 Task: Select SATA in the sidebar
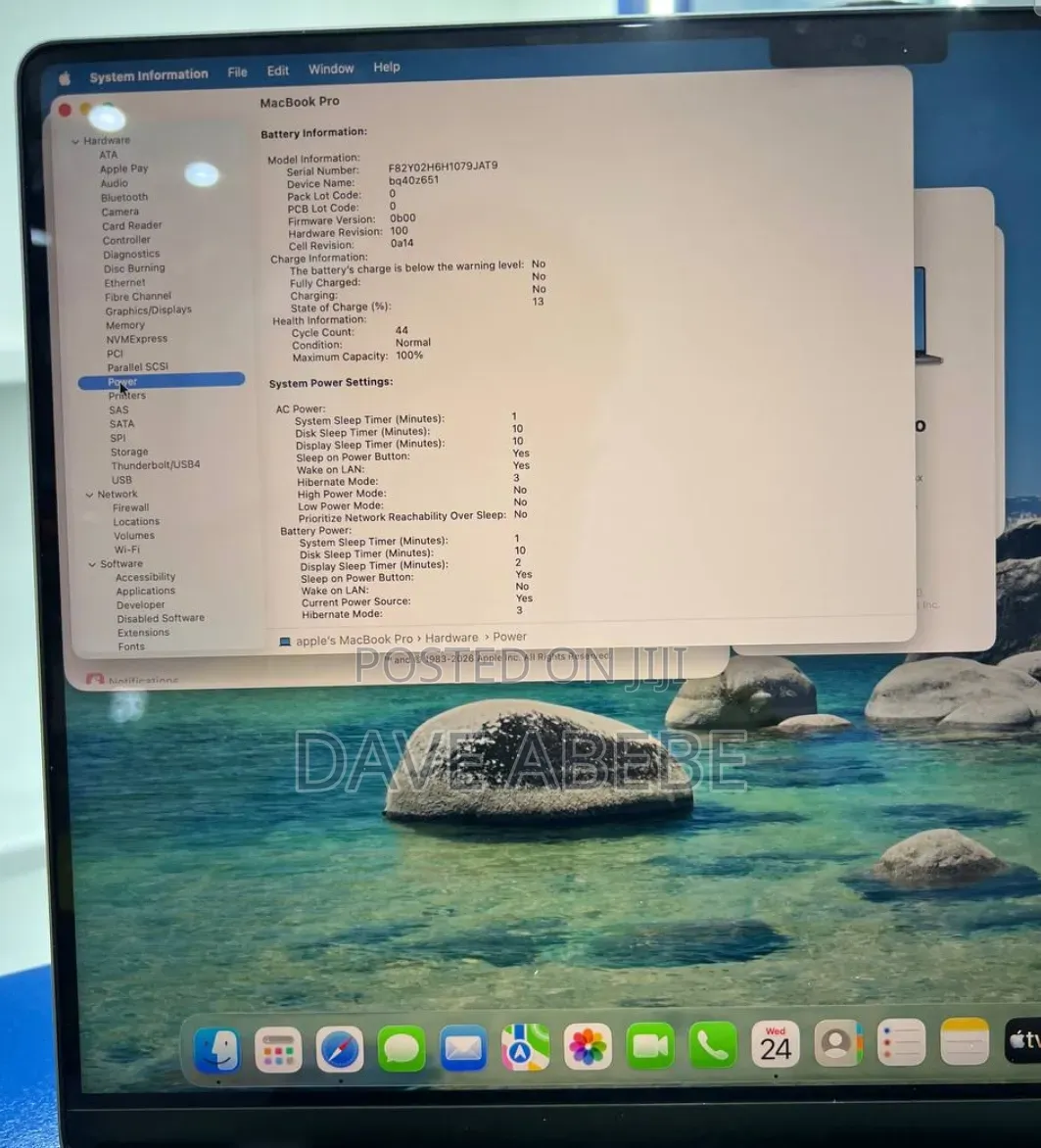point(121,424)
